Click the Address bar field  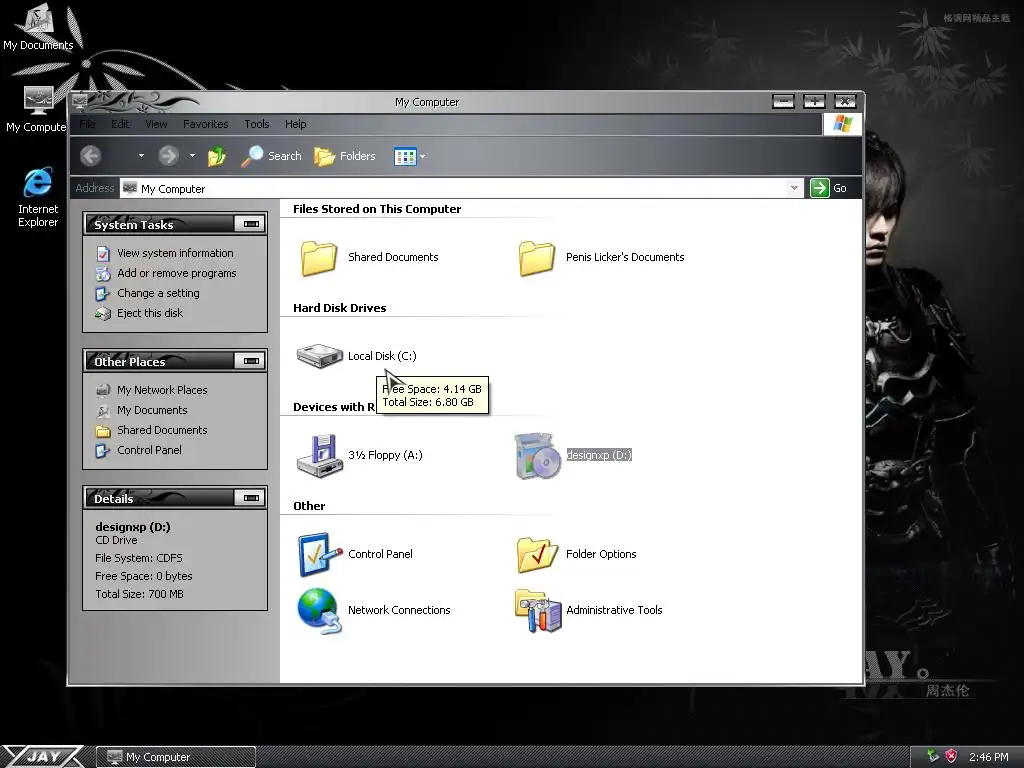(x=460, y=188)
